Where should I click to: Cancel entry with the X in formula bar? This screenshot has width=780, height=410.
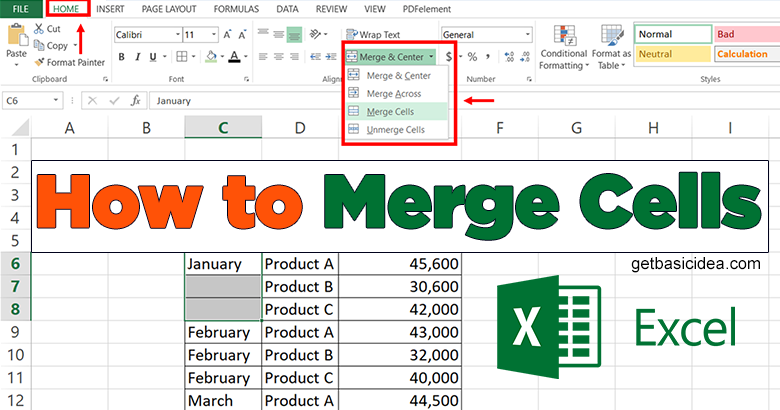coord(93,101)
